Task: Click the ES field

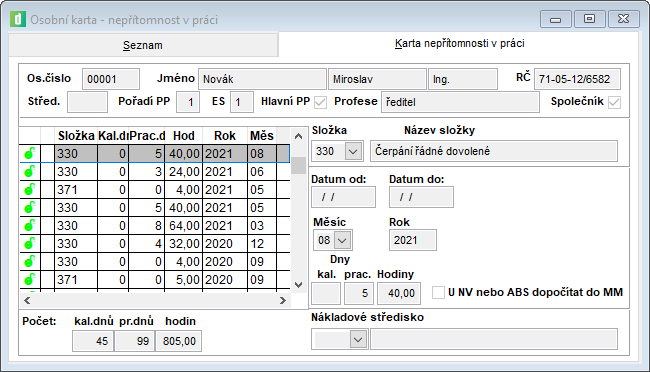Action: 242,102
